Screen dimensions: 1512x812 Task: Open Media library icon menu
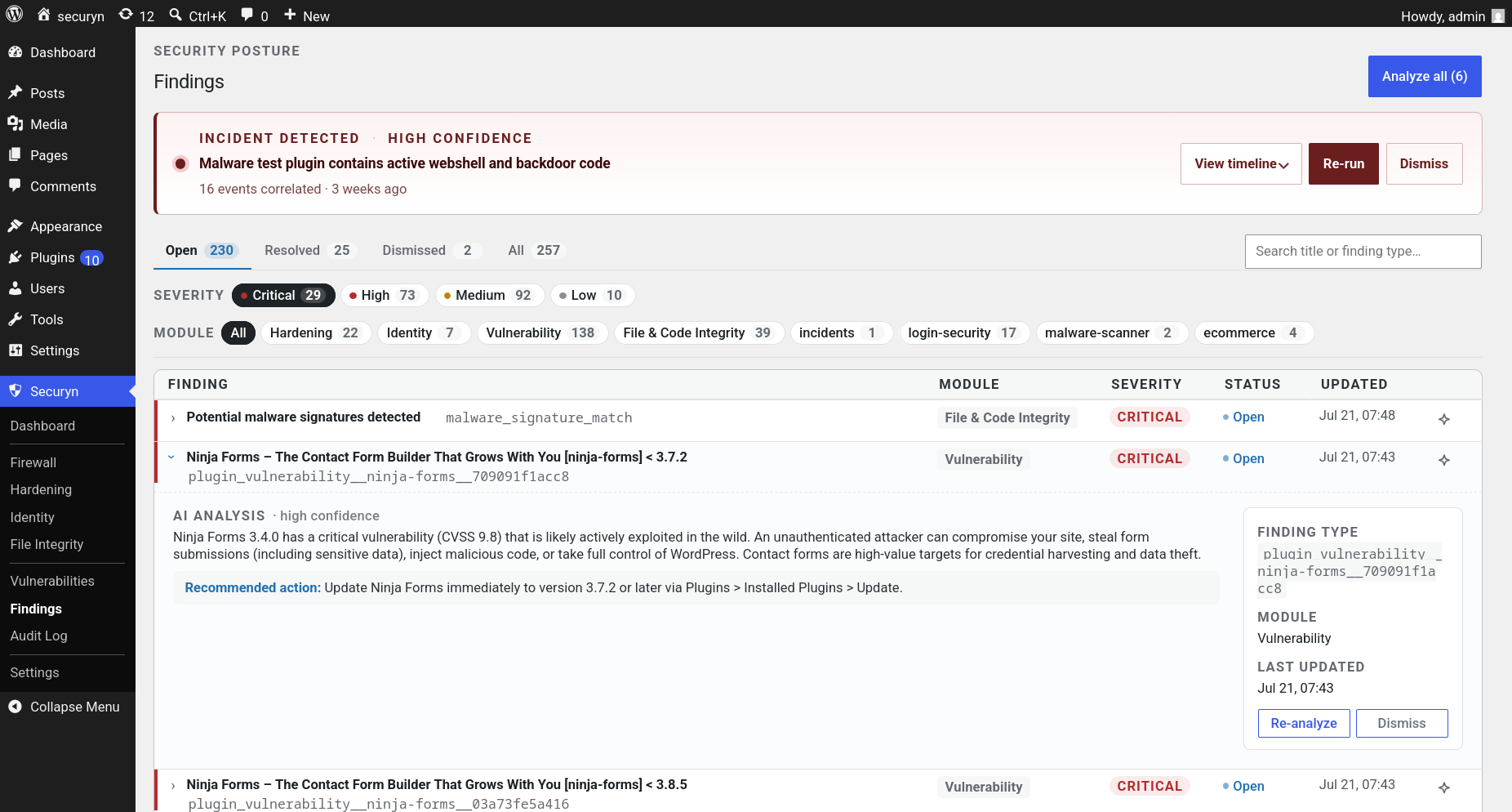15,124
